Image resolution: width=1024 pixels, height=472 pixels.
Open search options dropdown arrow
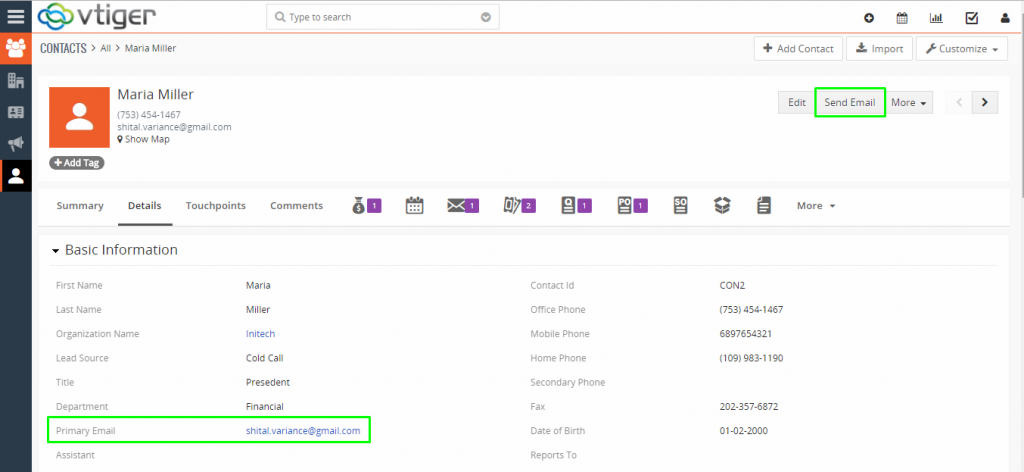tap(486, 18)
